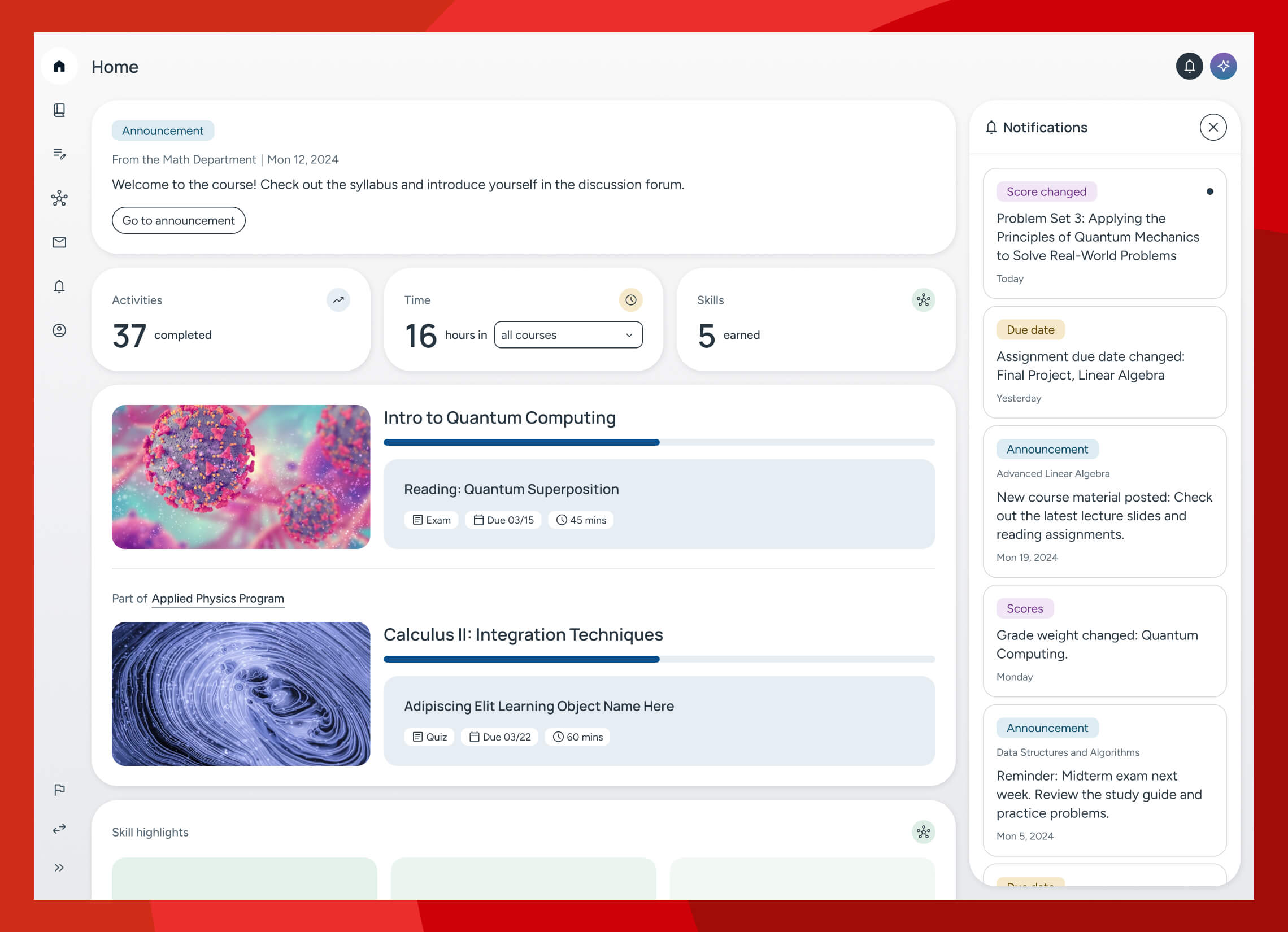Open the assignments list-pencil sidebar icon
1288x932 pixels.
click(x=59, y=154)
